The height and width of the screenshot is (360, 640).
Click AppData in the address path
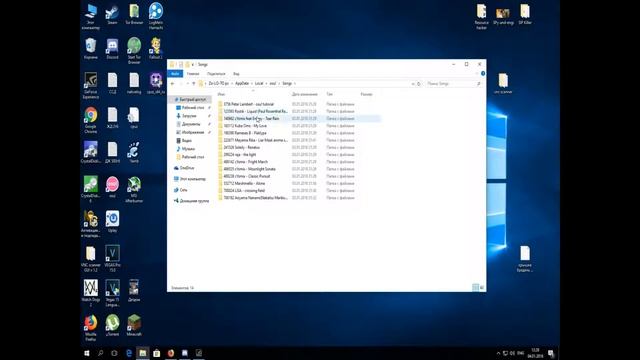[242, 83]
